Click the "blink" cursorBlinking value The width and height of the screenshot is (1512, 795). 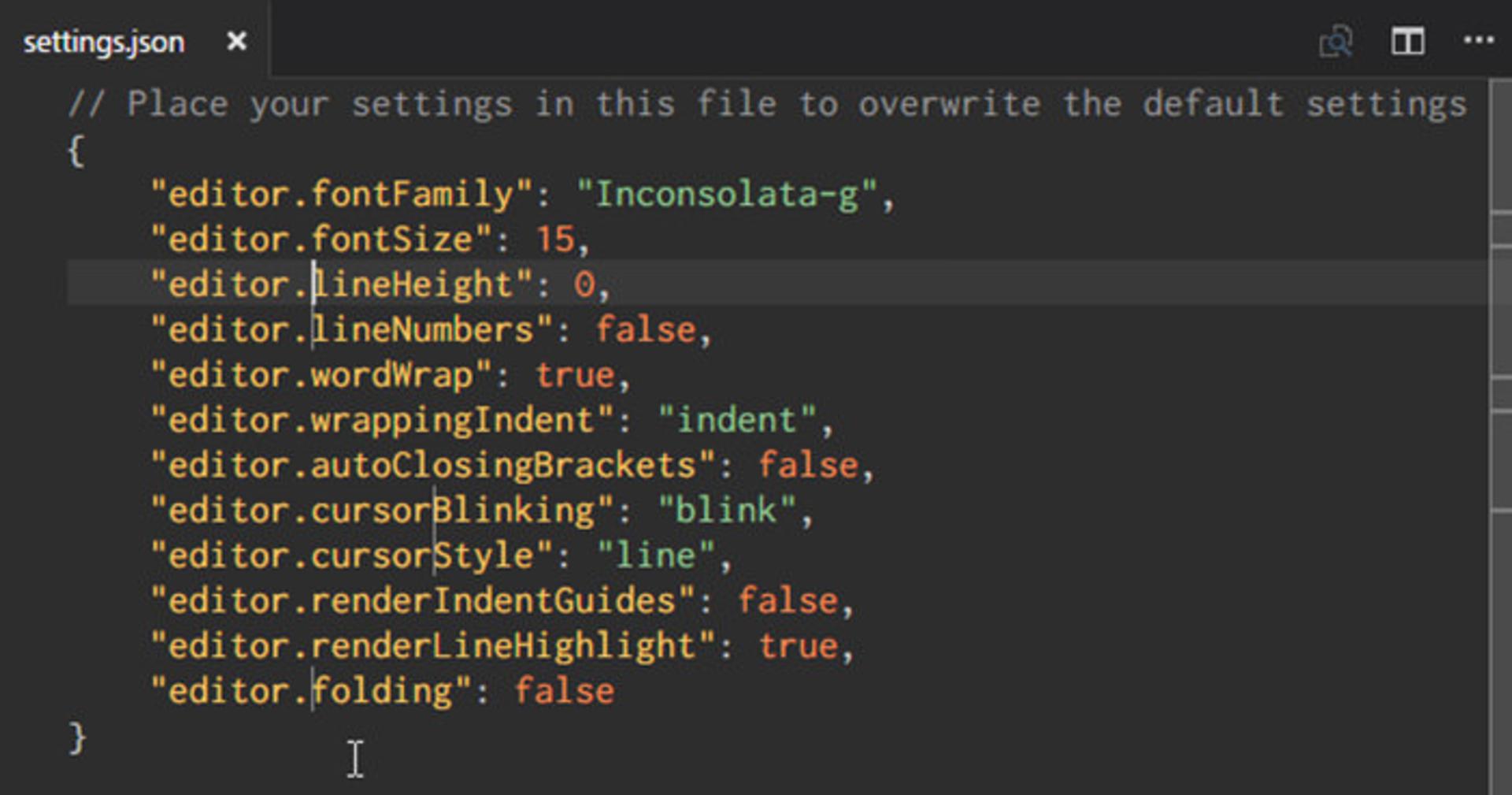click(x=727, y=511)
